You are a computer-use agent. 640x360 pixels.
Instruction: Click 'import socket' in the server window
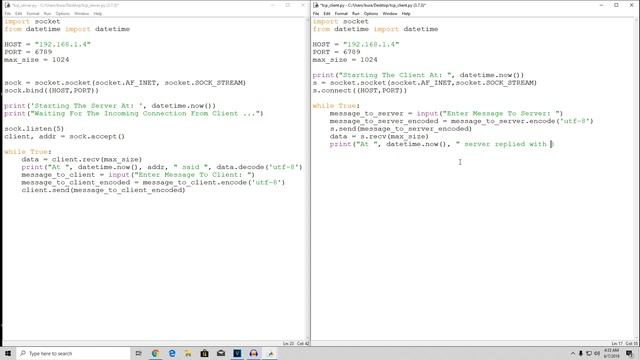click(x=32, y=21)
